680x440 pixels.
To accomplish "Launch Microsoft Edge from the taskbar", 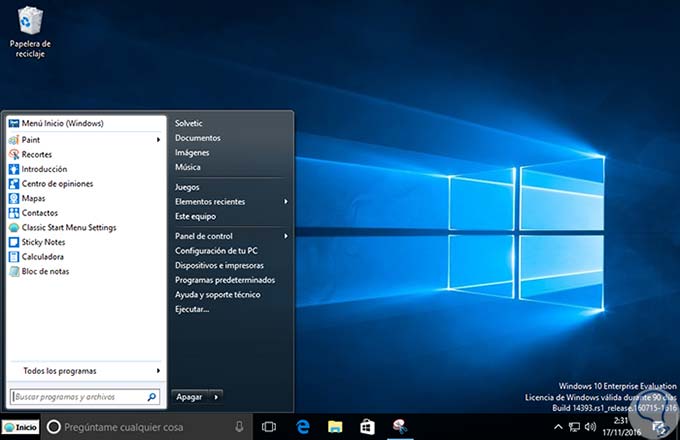I will point(303,427).
